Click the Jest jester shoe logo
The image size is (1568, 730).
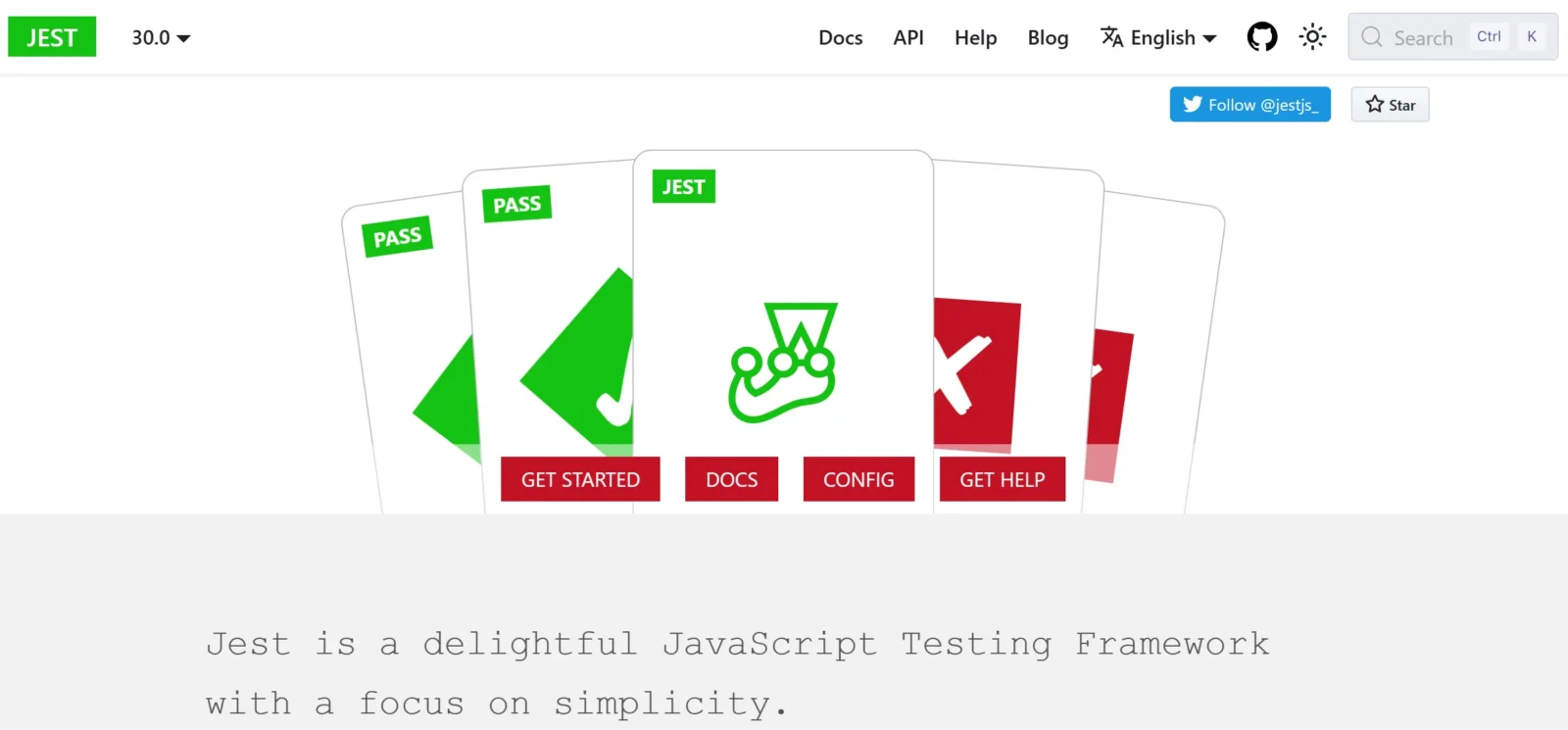782,363
